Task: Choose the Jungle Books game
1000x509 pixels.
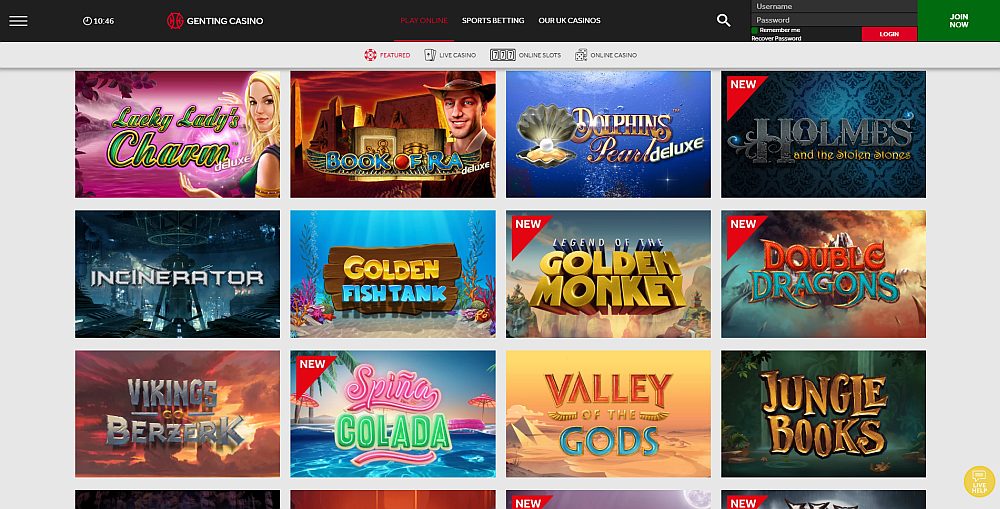Action: (x=823, y=413)
